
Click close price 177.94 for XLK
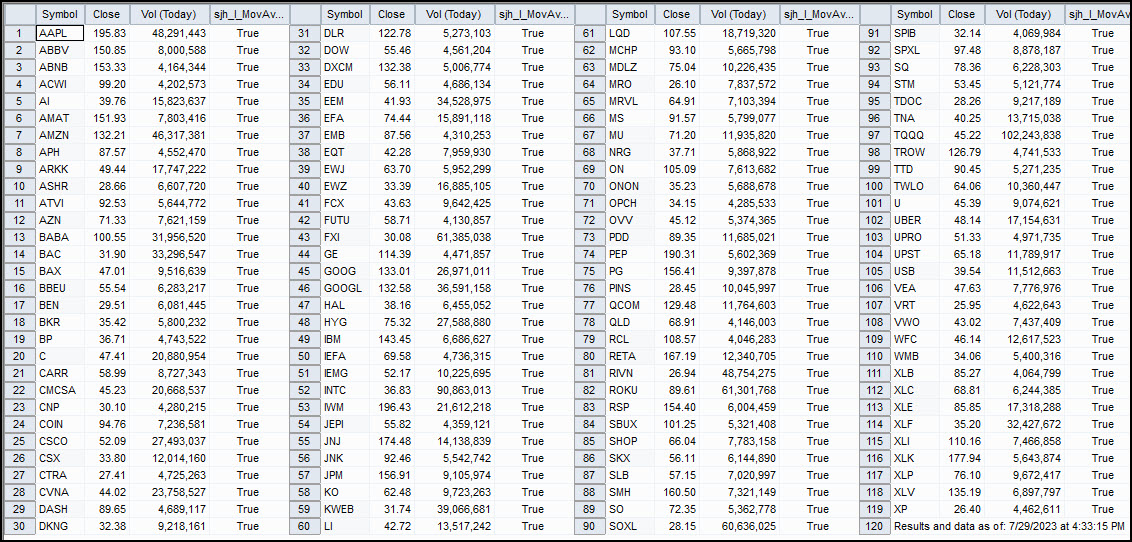pyautogui.click(x=962, y=459)
